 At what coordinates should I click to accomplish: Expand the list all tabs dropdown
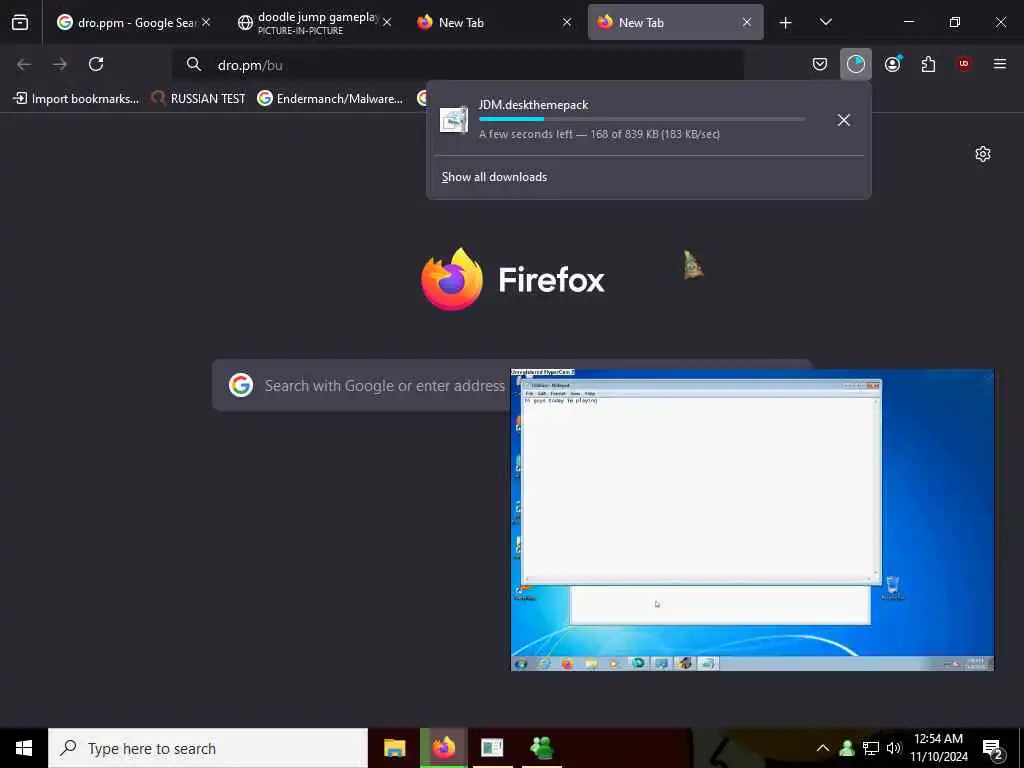click(x=825, y=22)
